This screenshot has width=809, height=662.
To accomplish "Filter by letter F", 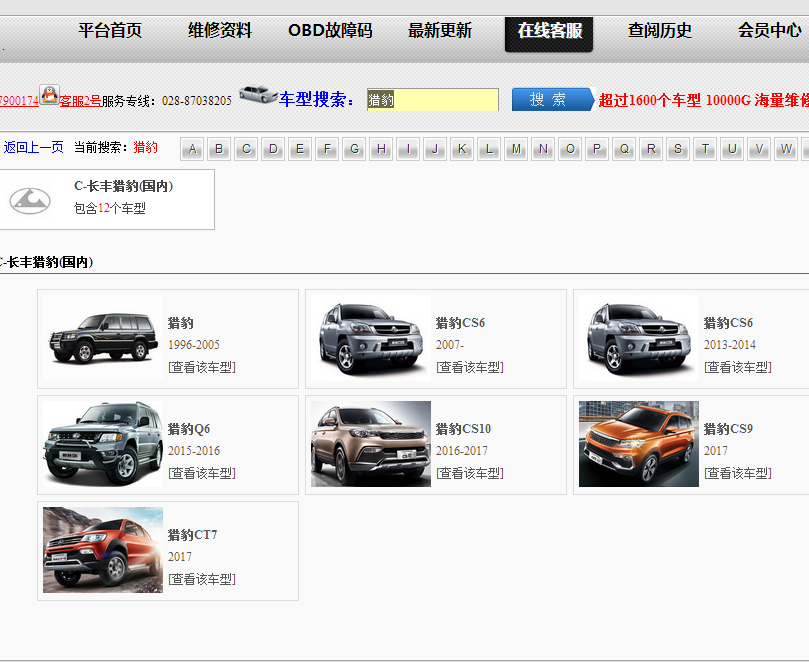I will pyautogui.click(x=327, y=149).
